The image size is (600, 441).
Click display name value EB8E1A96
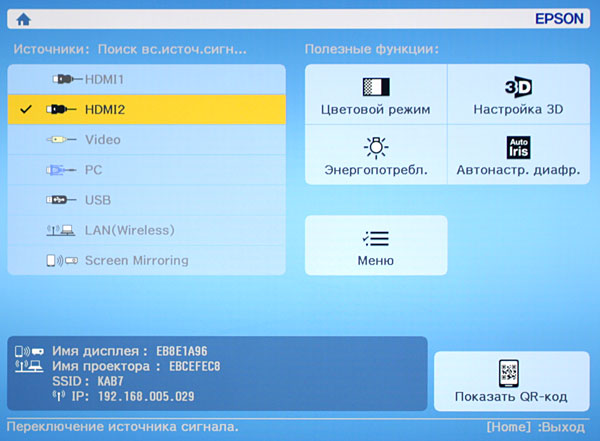point(182,351)
